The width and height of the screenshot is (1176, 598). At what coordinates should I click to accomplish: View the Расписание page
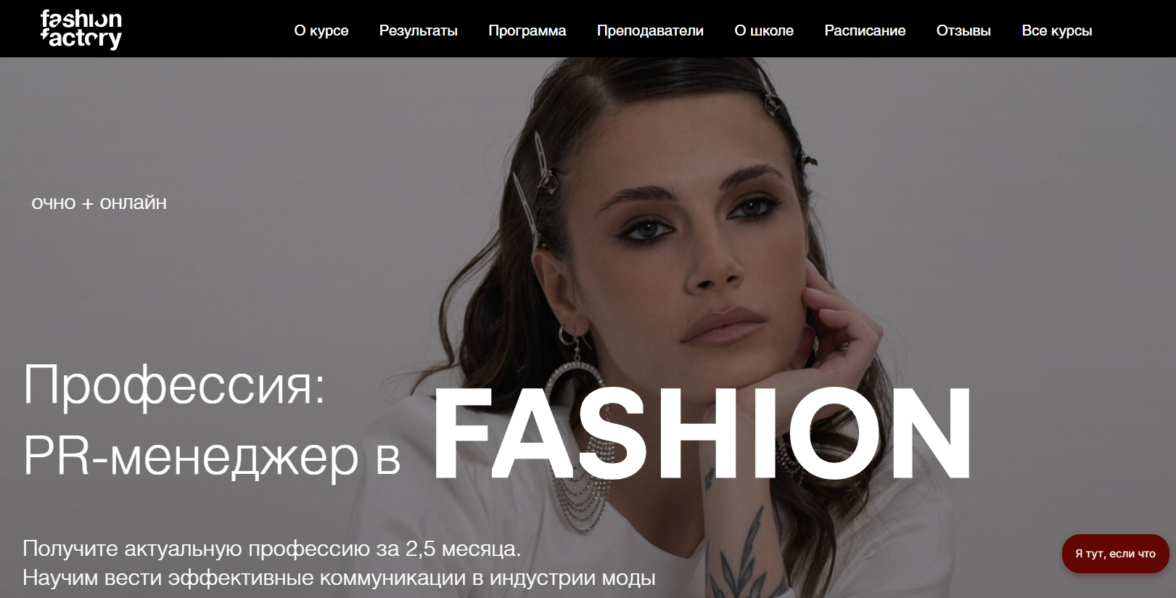click(x=865, y=31)
